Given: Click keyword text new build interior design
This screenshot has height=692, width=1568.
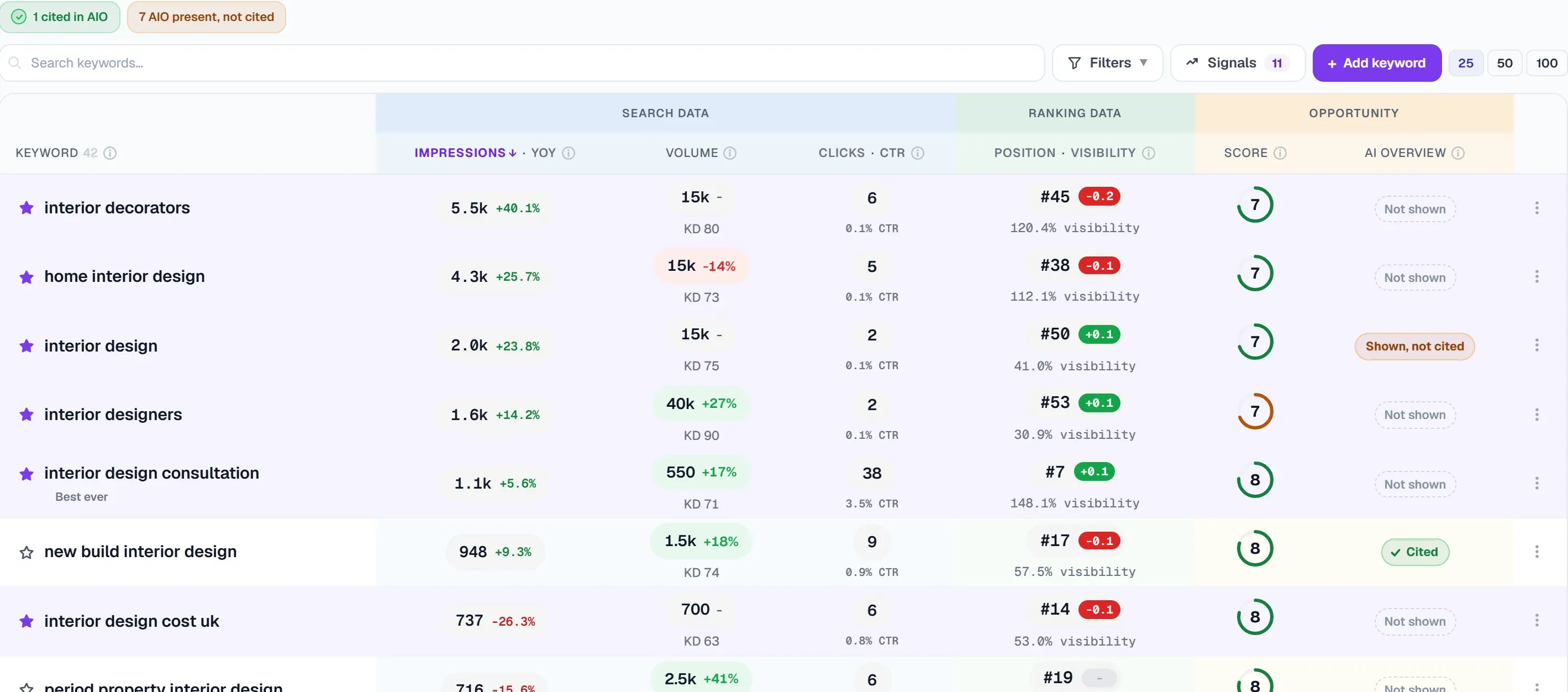Looking at the screenshot, I should [140, 552].
